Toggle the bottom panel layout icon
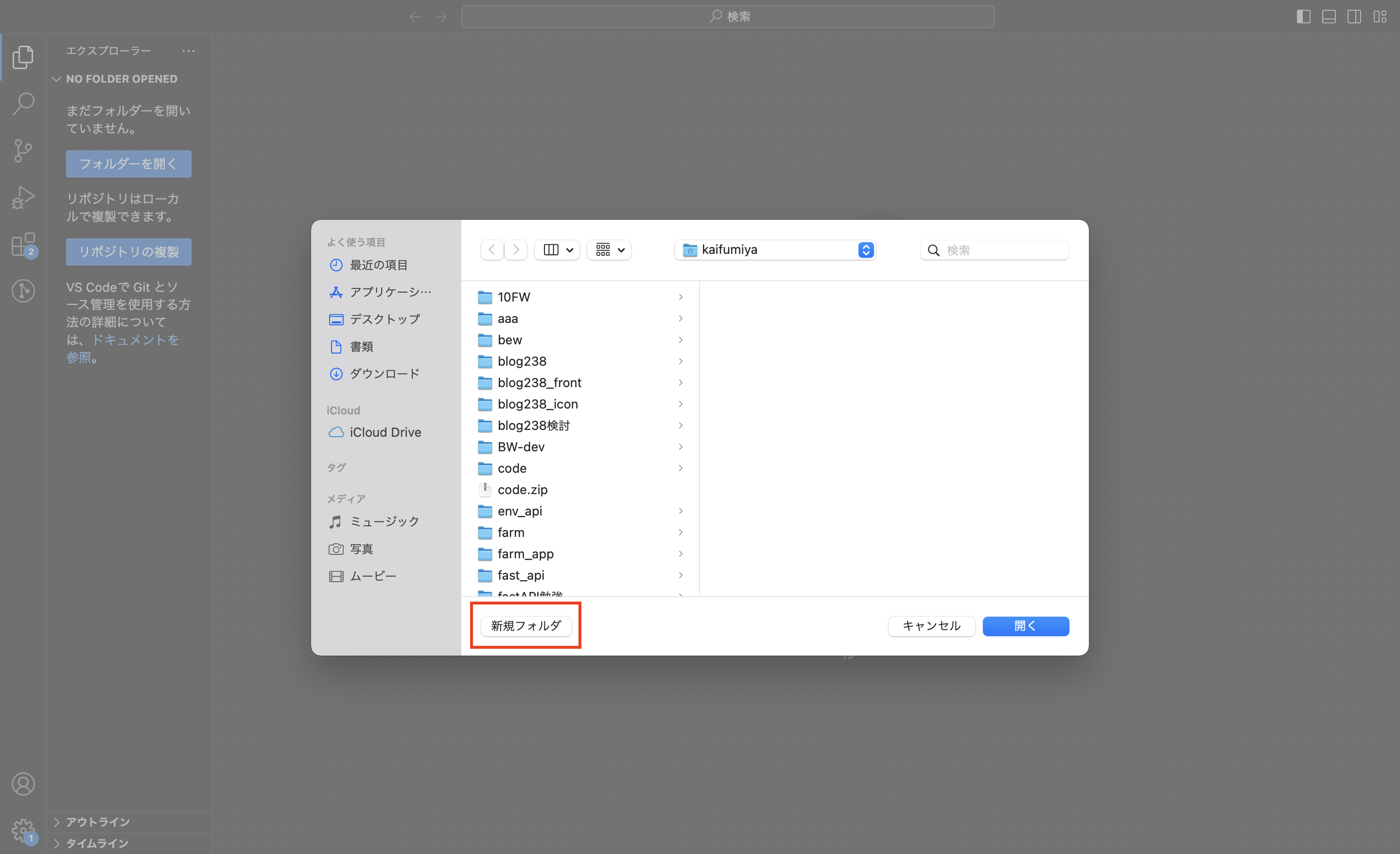Image resolution: width=1400 pixels, height=854 pixels. pyautogui.click(x=1329, y=17)
